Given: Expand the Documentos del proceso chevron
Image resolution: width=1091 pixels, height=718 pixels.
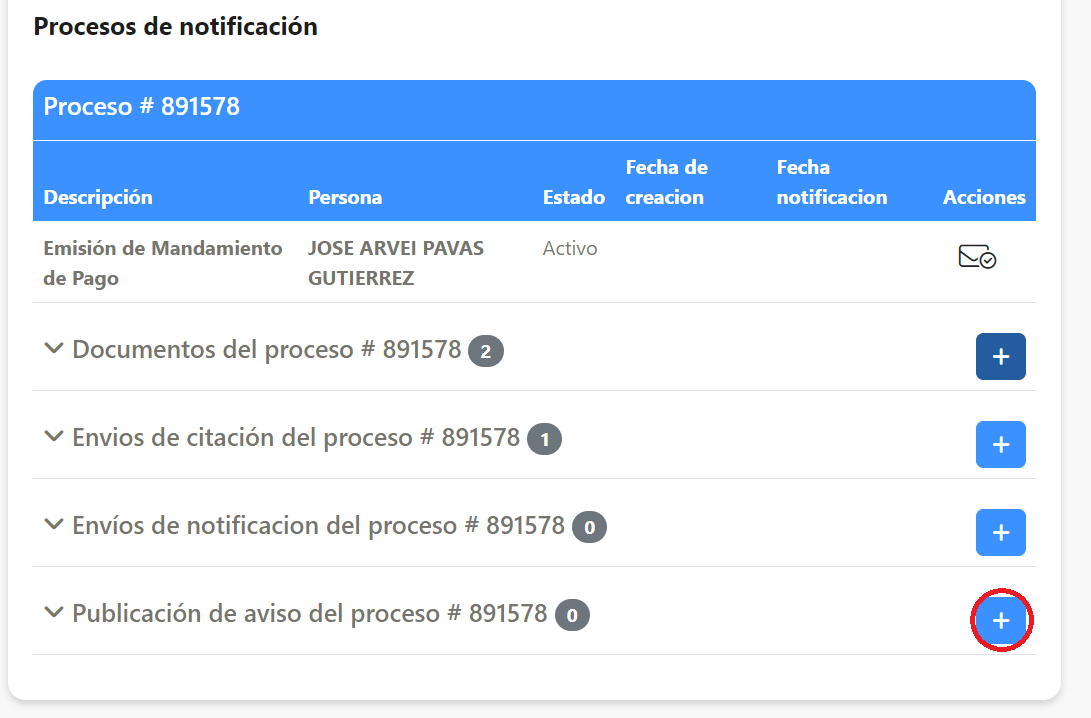Looking at the screenshot, I should [54, 348].
